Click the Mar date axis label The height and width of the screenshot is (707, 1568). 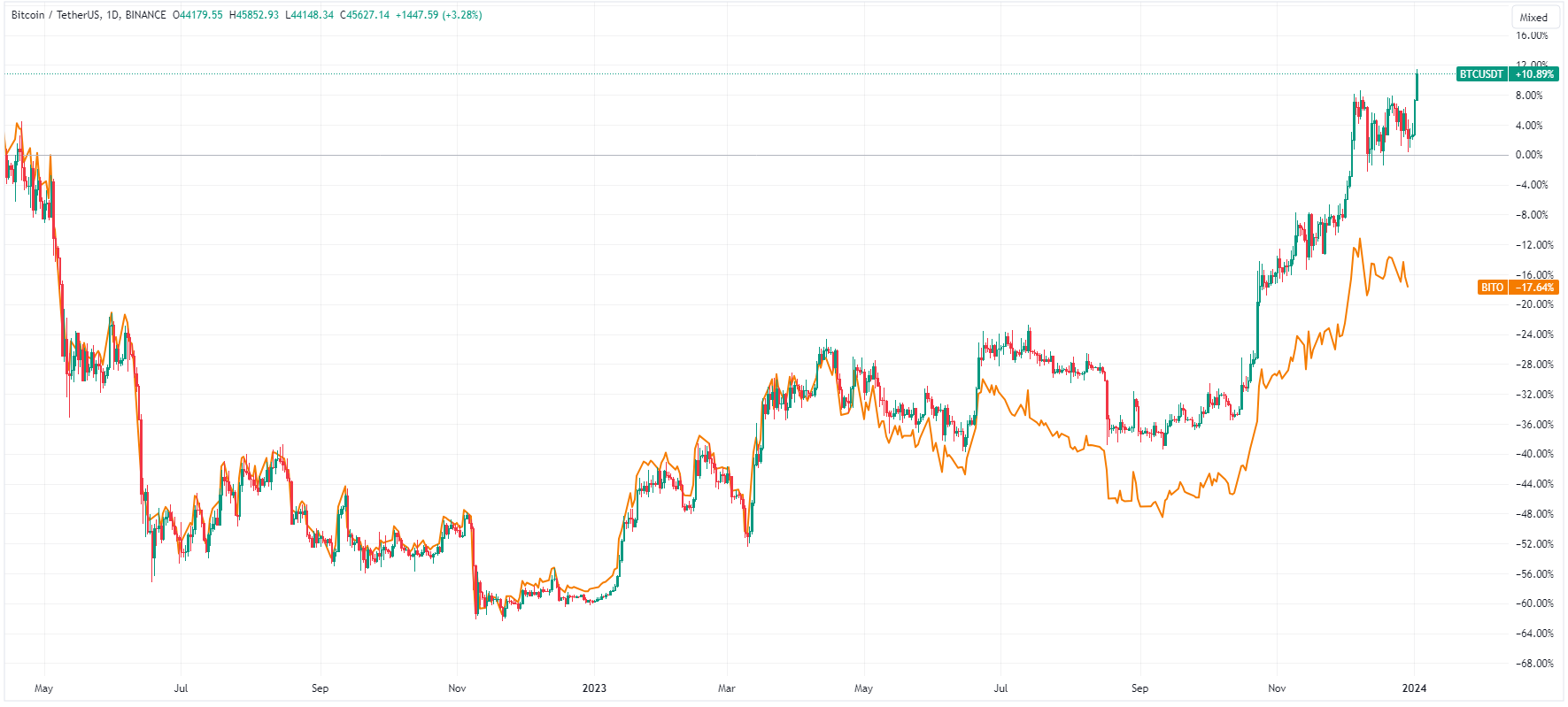[x=726, y=688]
